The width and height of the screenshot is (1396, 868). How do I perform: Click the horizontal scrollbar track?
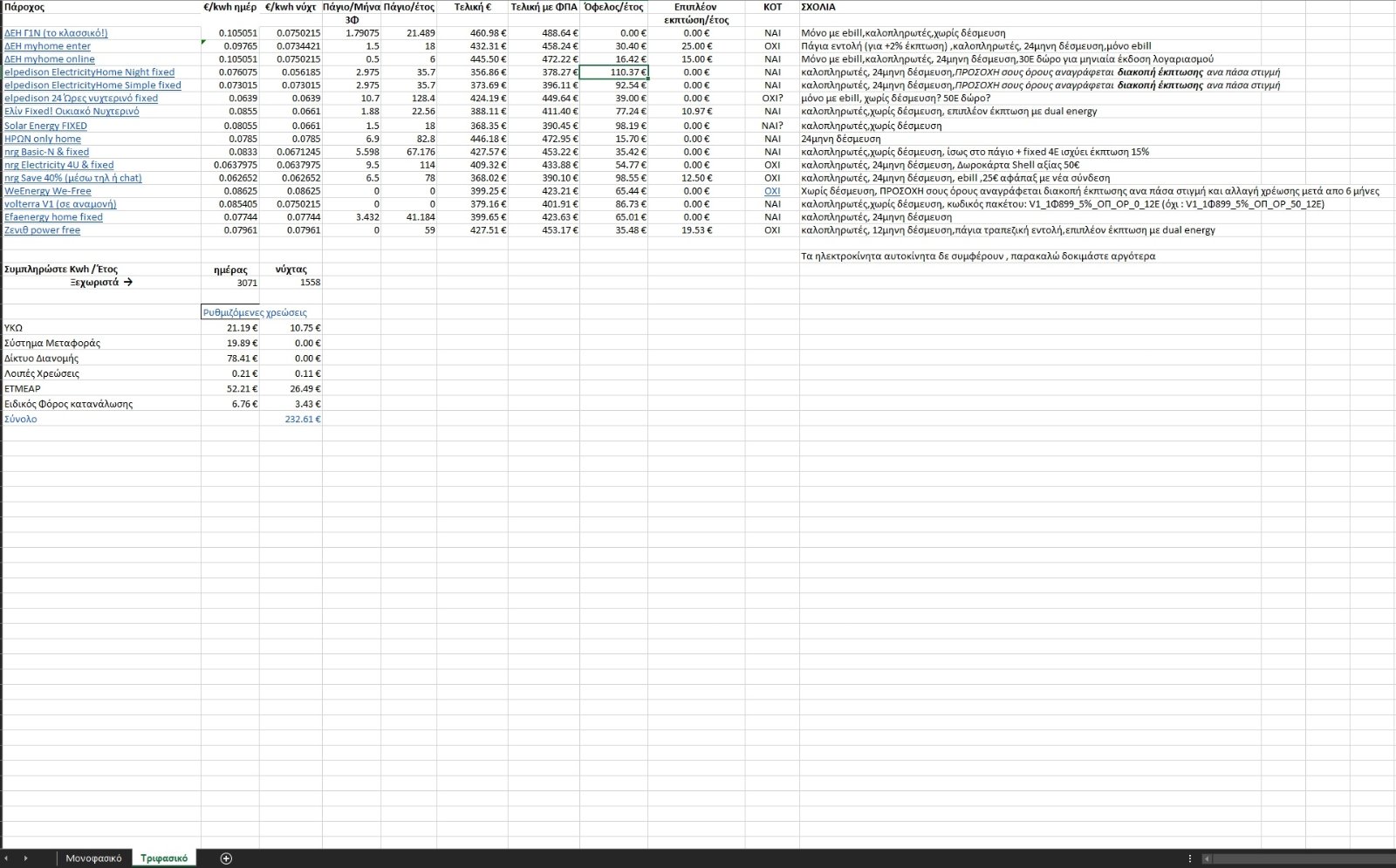tap(1304, 859)
